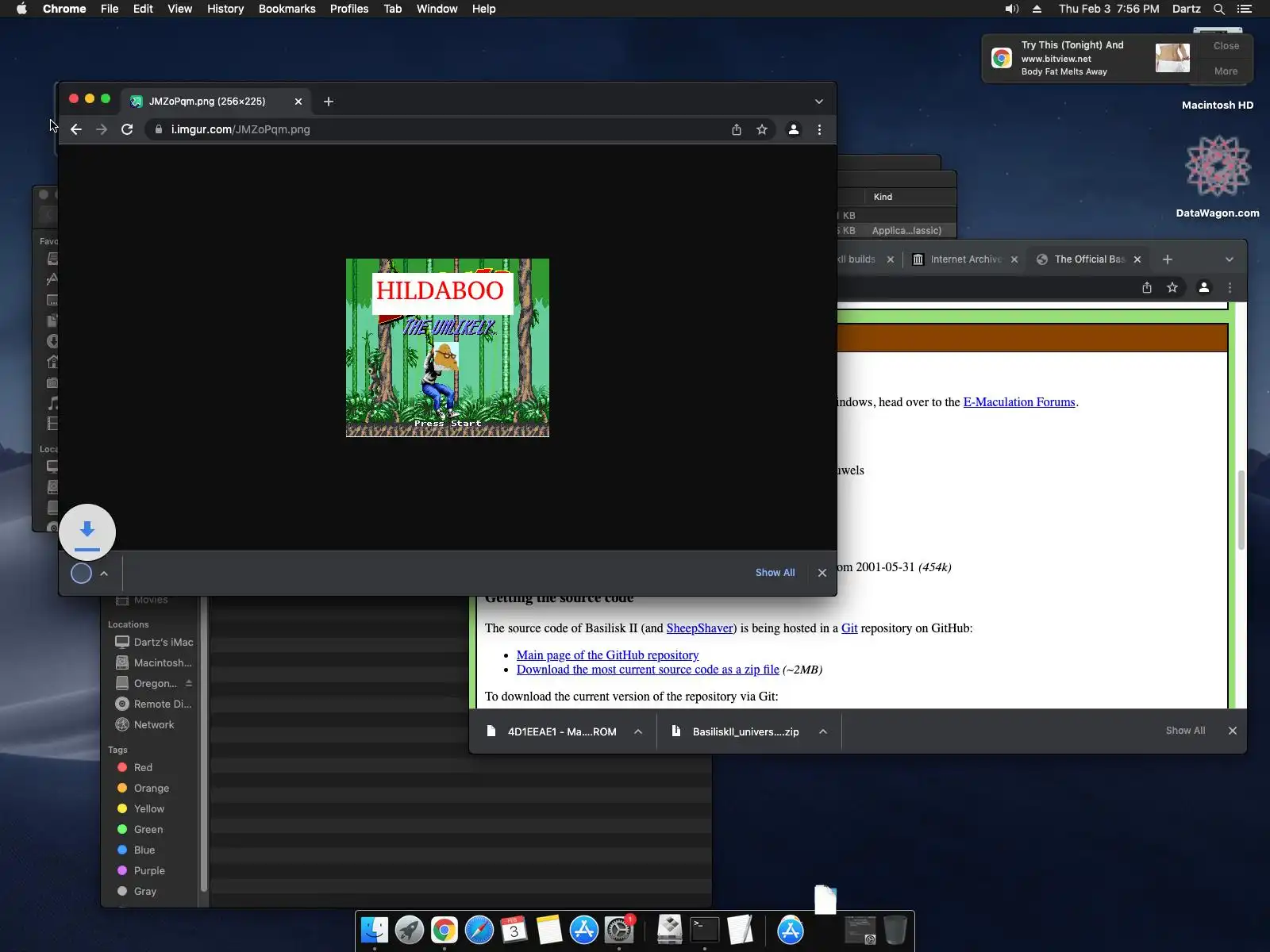Open the Bookmarks menu
This screenshot has height=952, width=1270.
[287, 9]
